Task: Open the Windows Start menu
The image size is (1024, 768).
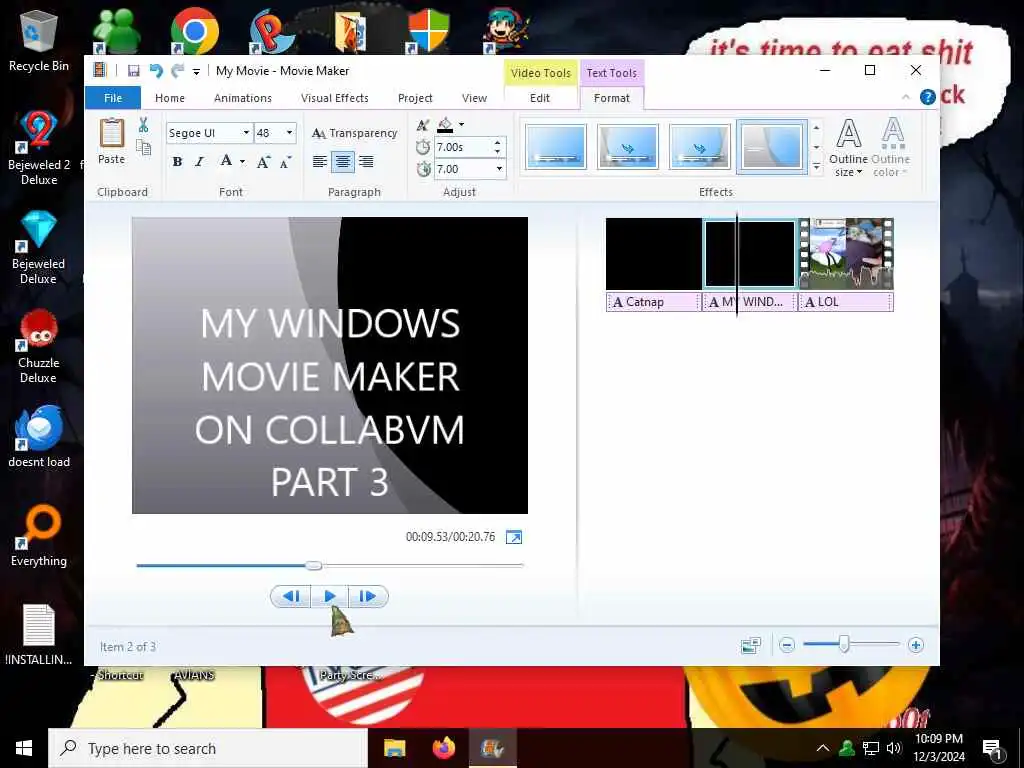Action: tap(24, 748)
